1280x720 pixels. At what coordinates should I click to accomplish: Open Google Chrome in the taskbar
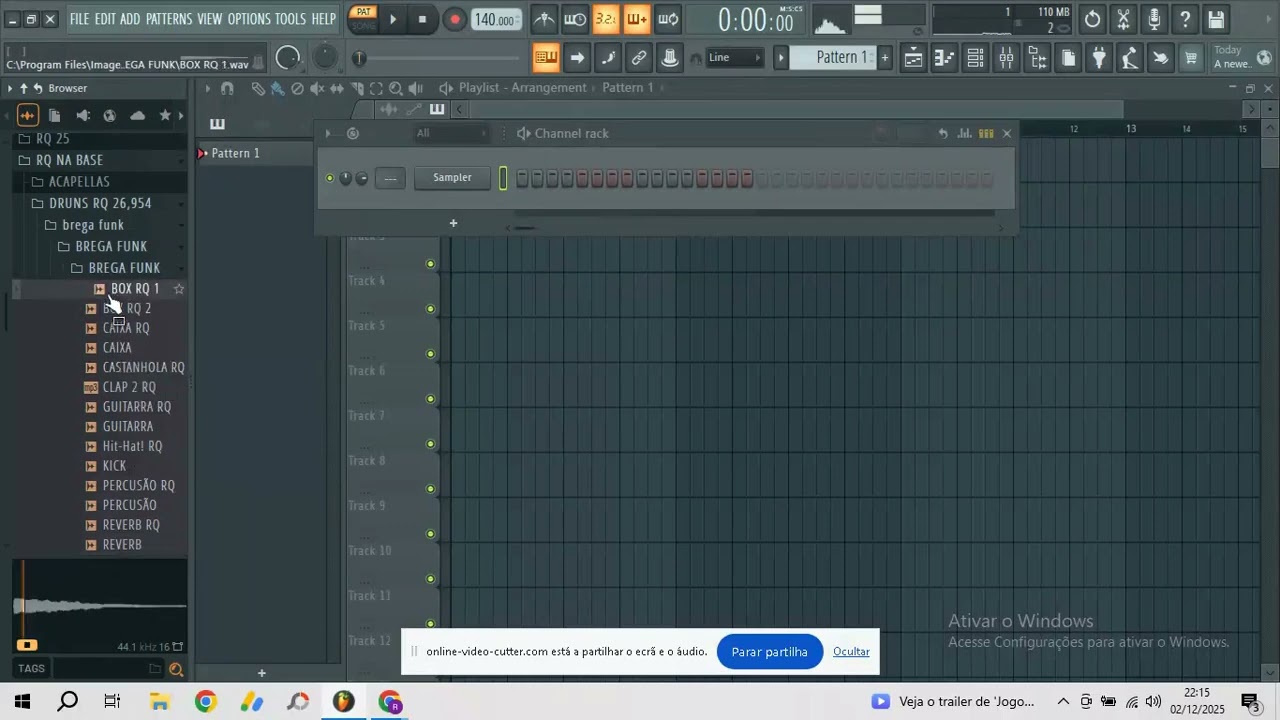pyautogui.click(x=205, y=702)
